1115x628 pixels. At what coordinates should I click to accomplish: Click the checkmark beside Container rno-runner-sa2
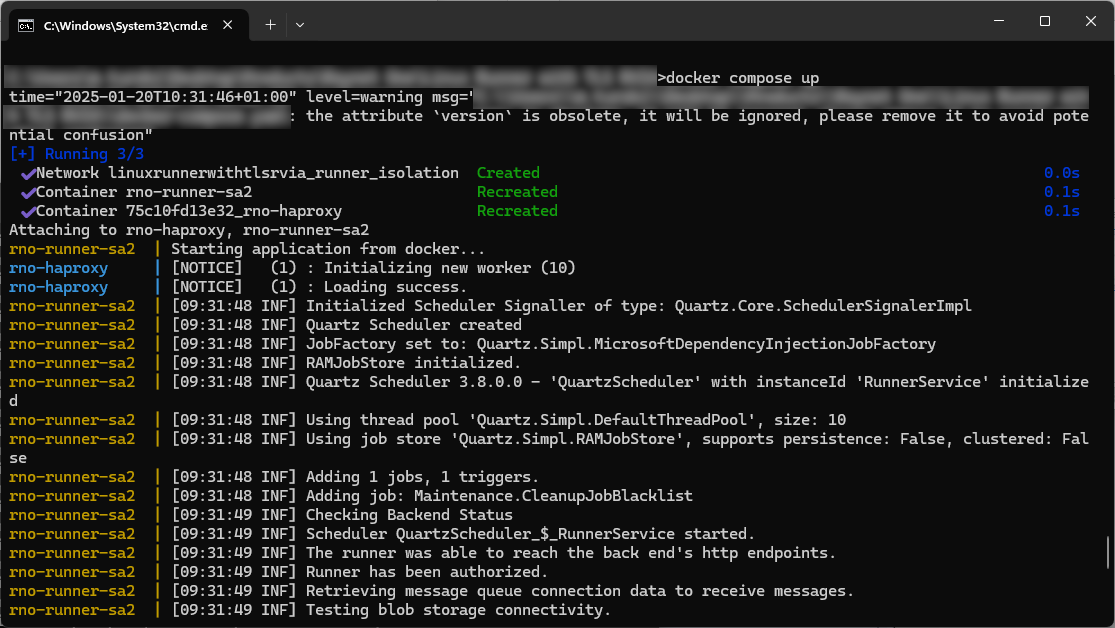28,193
